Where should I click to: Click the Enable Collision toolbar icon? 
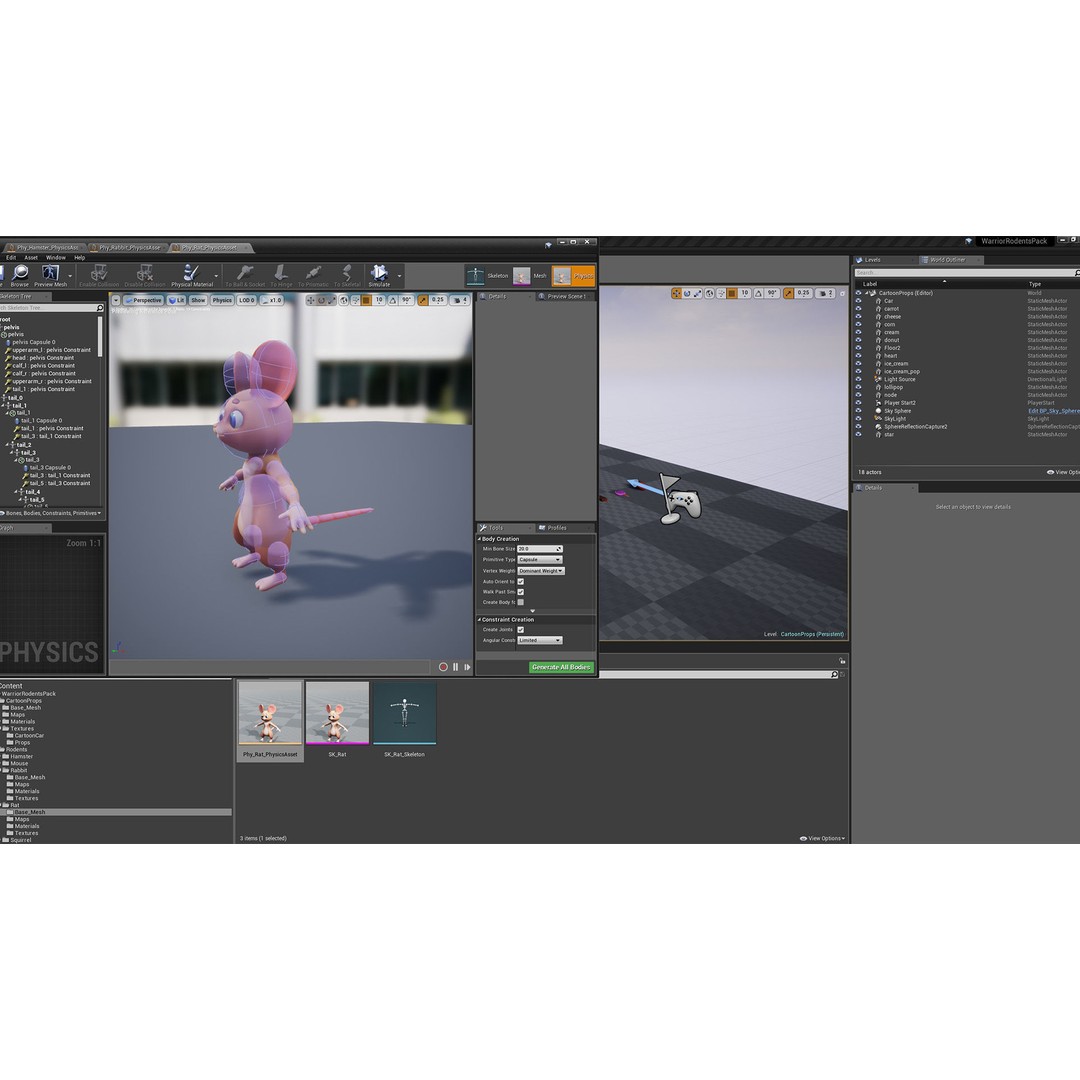pyautogui.click(x=99, y=275)
